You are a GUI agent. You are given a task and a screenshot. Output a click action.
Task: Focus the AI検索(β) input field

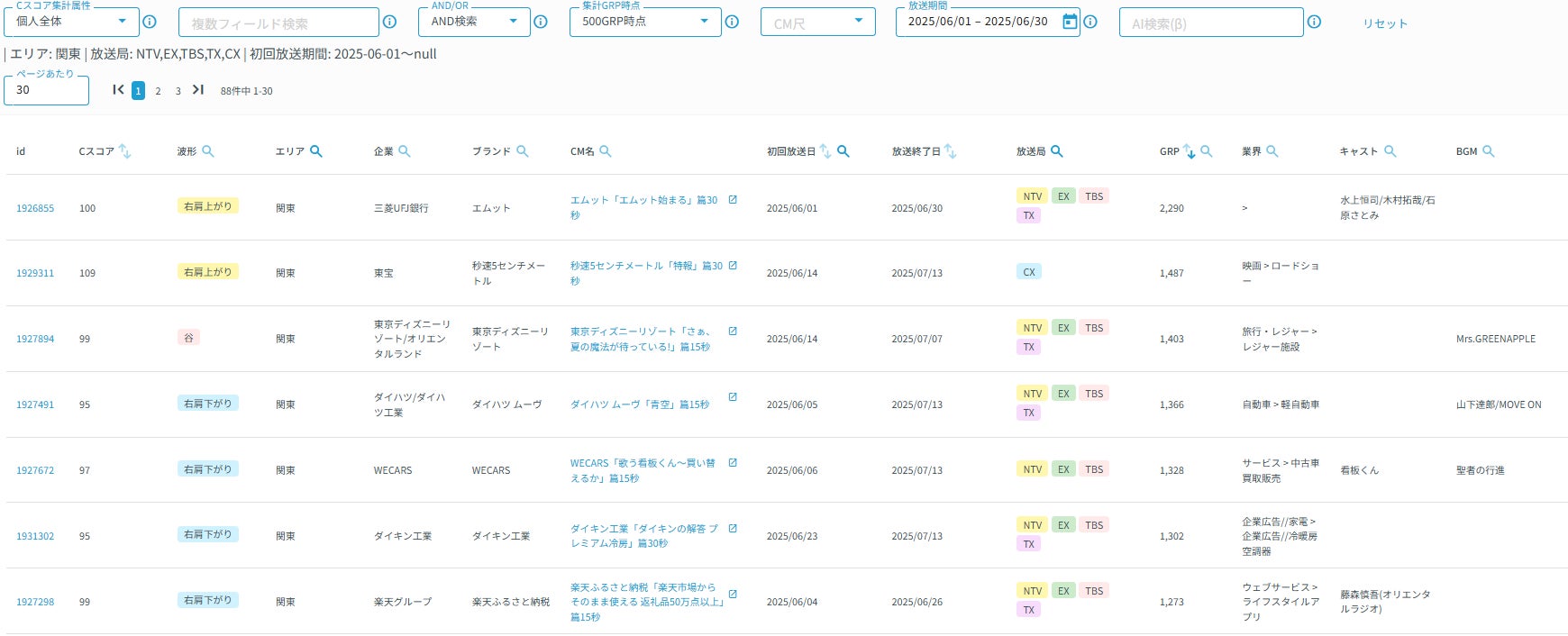[1211, 23]
